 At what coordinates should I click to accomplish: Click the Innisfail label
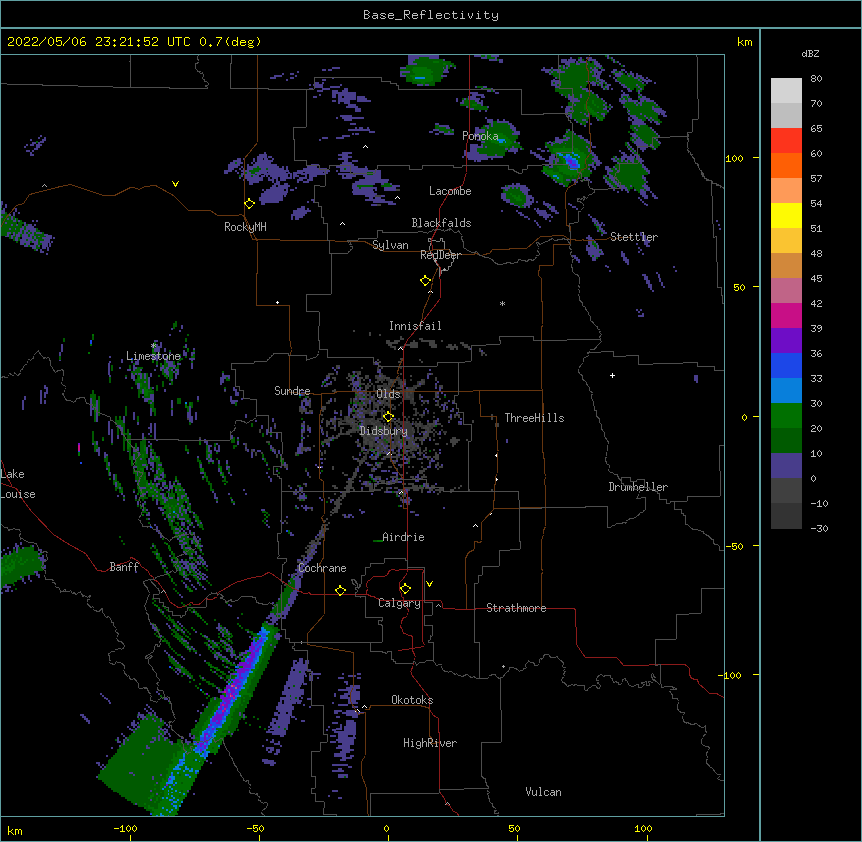tap(415, 326)
